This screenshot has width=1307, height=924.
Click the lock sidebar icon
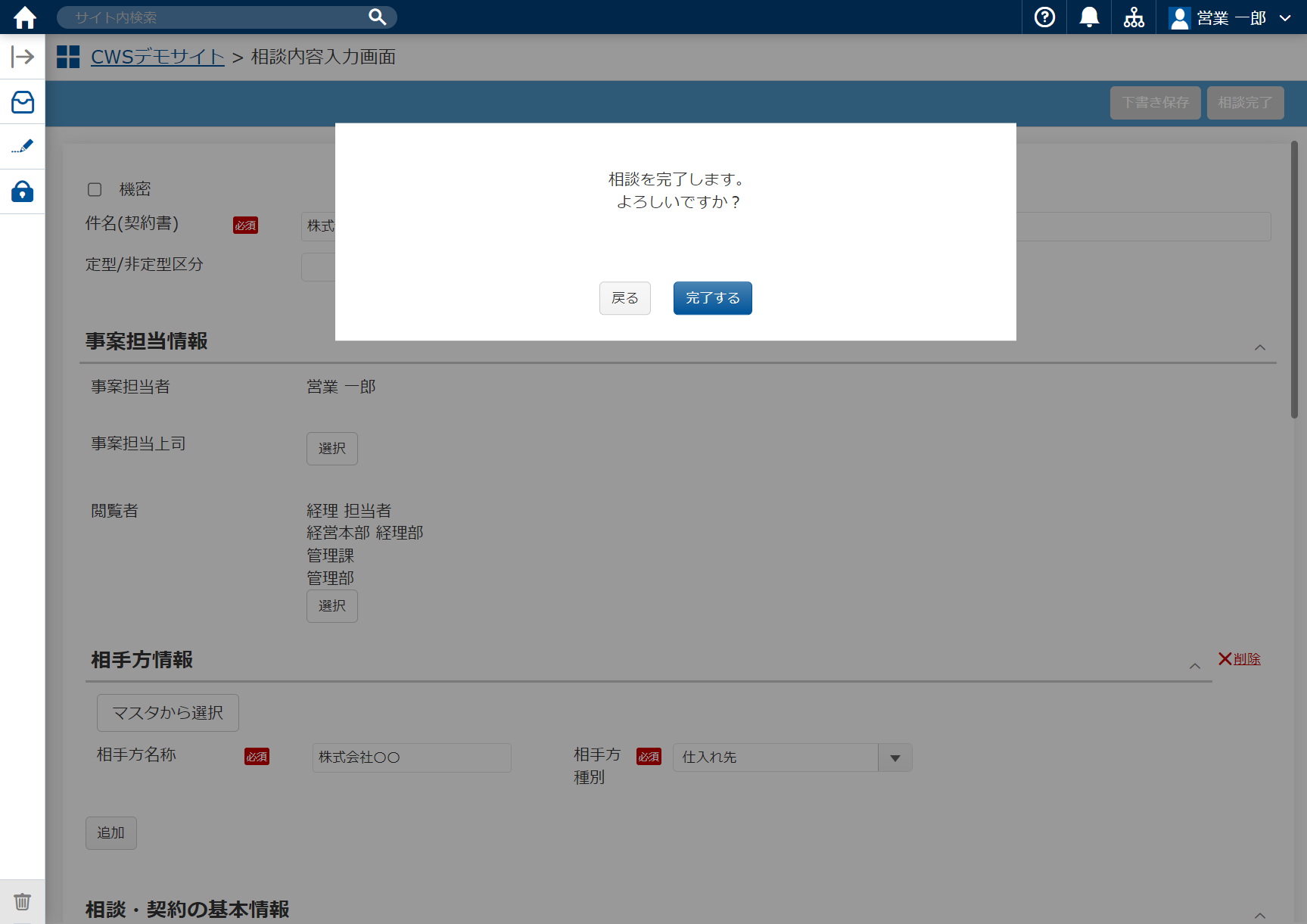click(x=23, y=191)
